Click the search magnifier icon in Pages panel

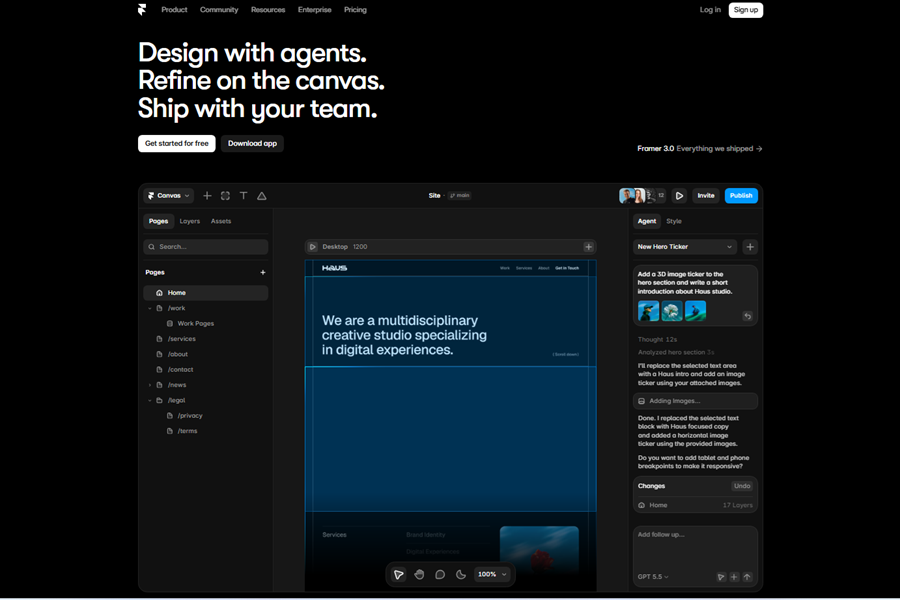point(152,247)
